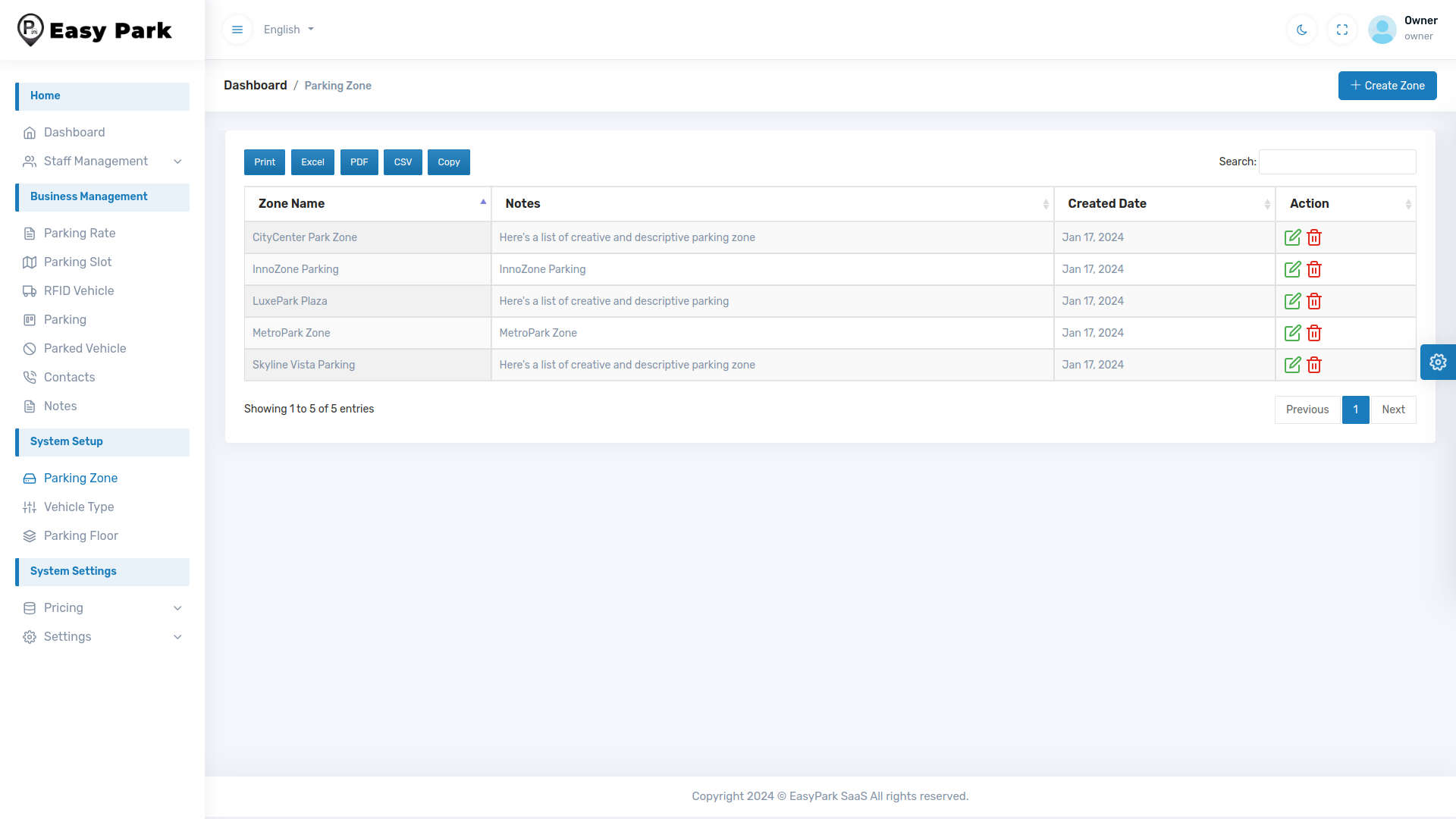Toggle dark mode with moon icon
The width and height of the screenshot is (1456, 819).
pos(1301,30)
